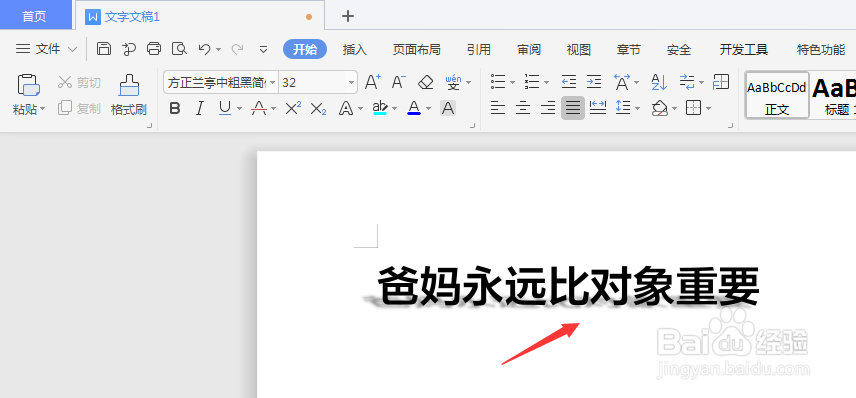Screen dimensions: 856x398
Task: Click the Print icon in quick access toolbar
Action: [x=154, y=49]
